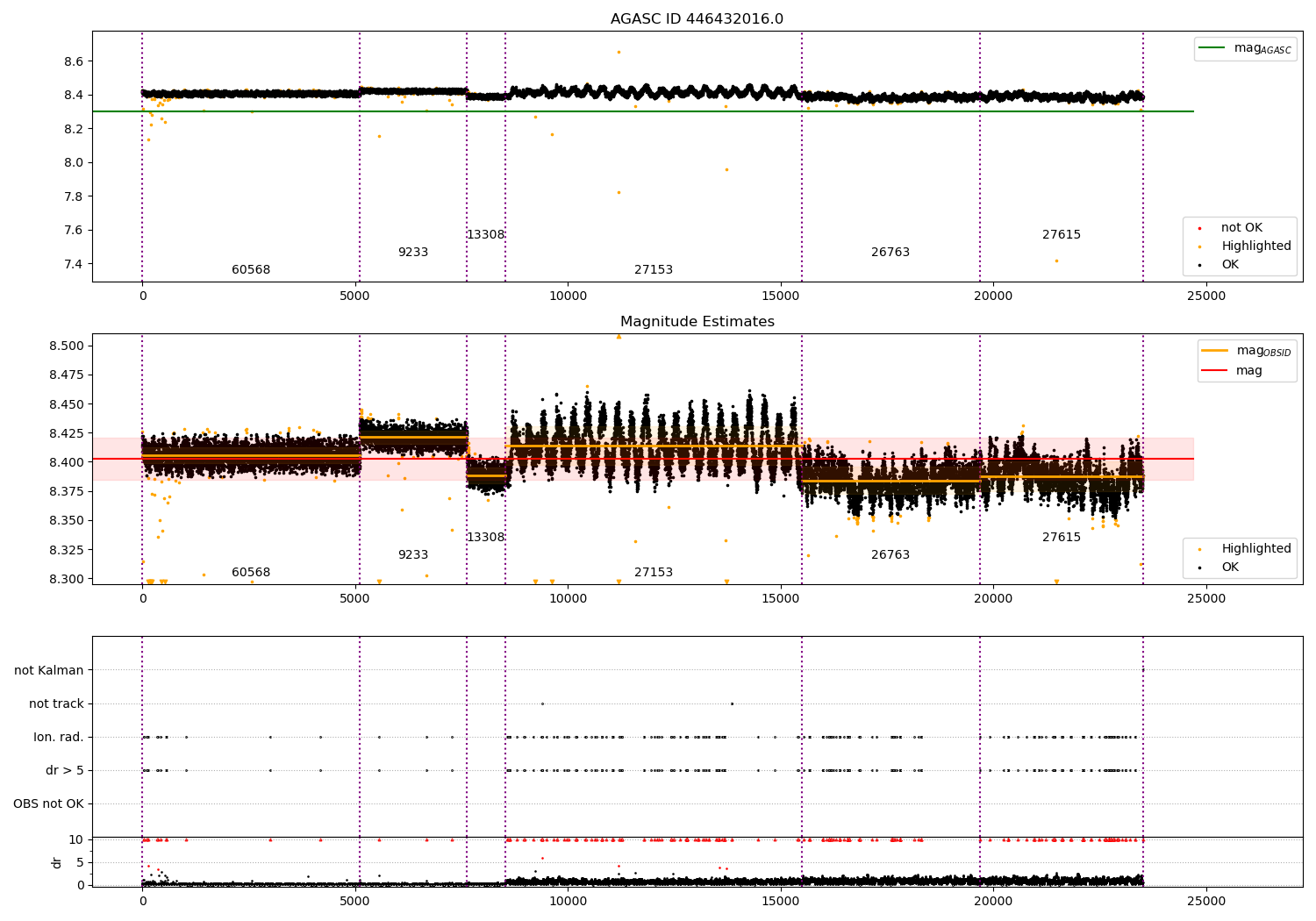Click OBSID label 9233 in Magnitude Estimates panel

[413, 555]
